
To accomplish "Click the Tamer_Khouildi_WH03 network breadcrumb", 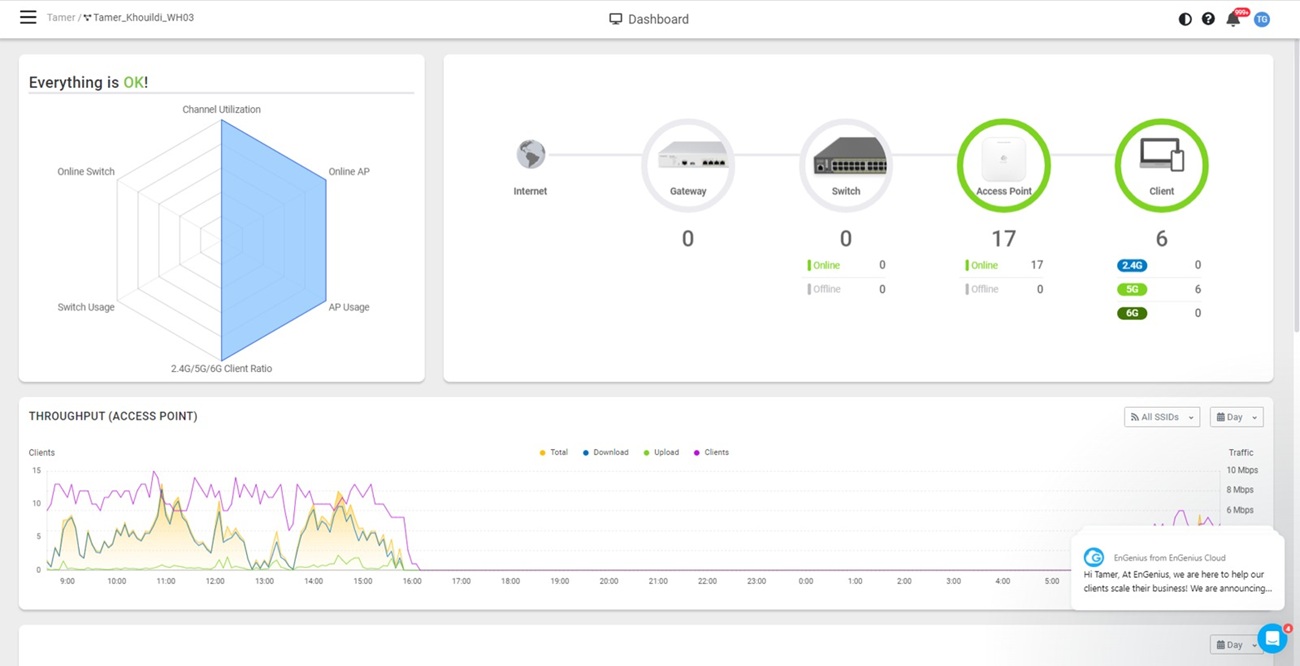I will pos(142,18).
